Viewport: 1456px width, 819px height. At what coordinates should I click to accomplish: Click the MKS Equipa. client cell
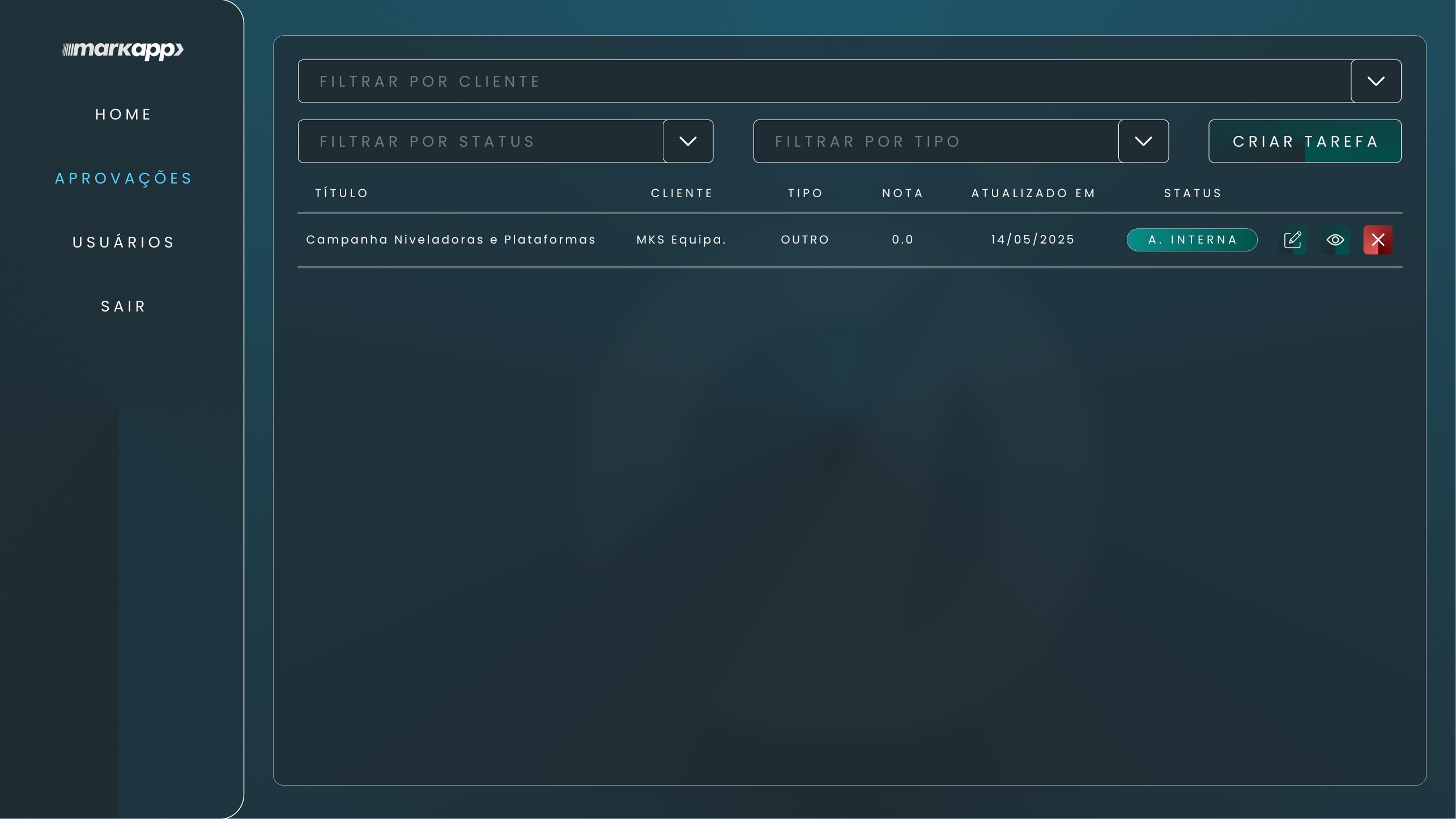(x=681, y=240)
